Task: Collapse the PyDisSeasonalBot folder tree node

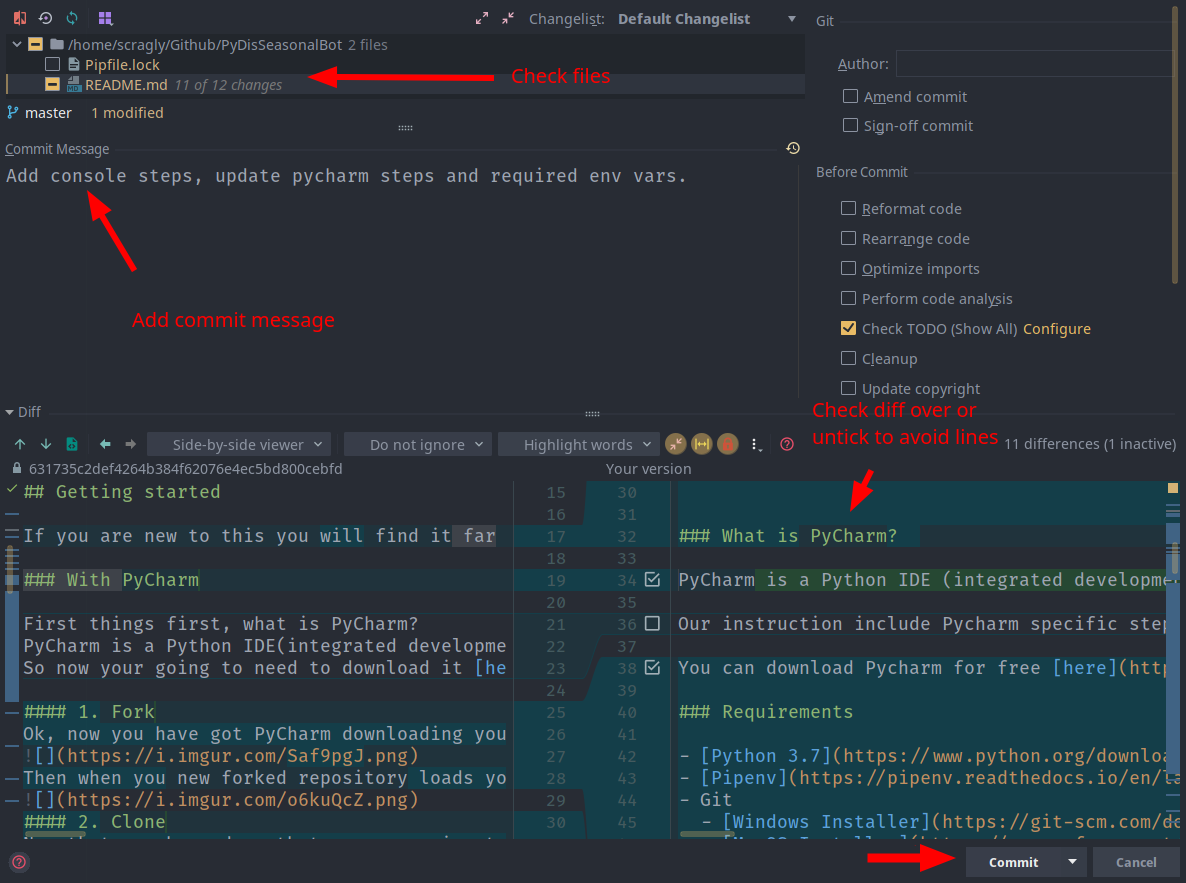Action: 16,44
